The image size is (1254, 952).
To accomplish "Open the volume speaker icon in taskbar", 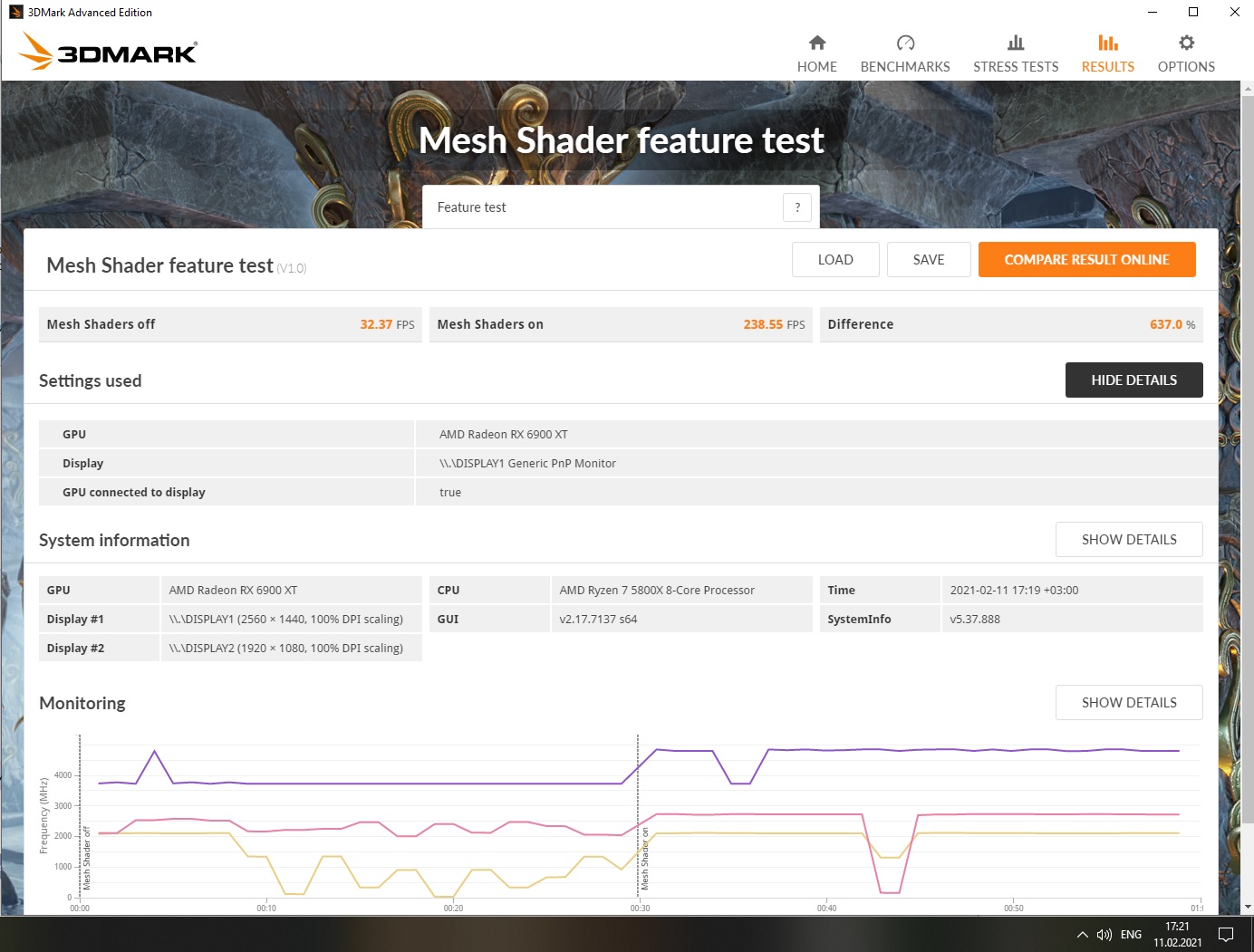I will pos(1104,935).
